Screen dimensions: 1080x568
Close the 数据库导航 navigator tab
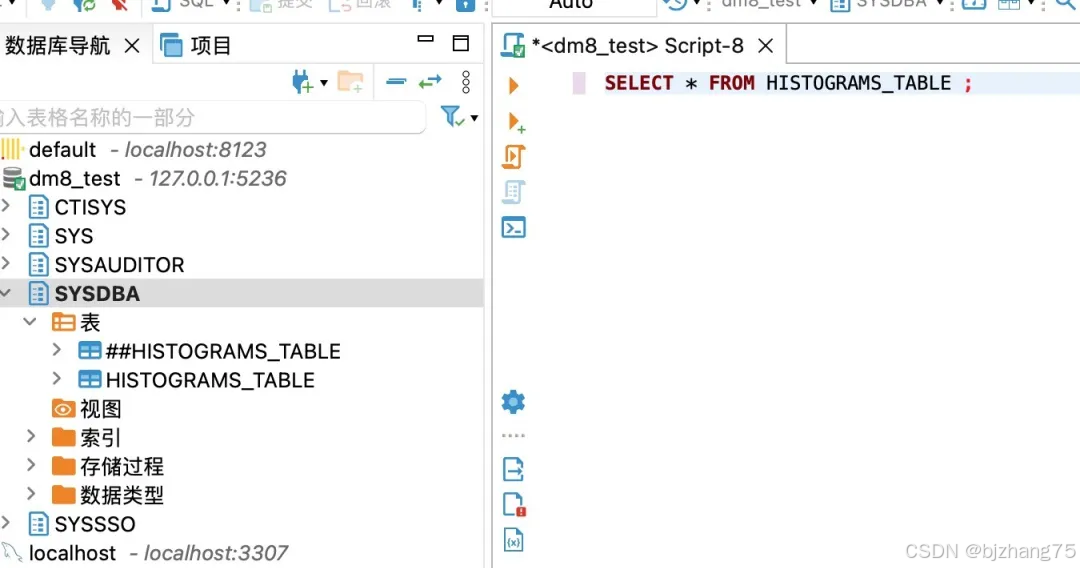pos(132,46)
